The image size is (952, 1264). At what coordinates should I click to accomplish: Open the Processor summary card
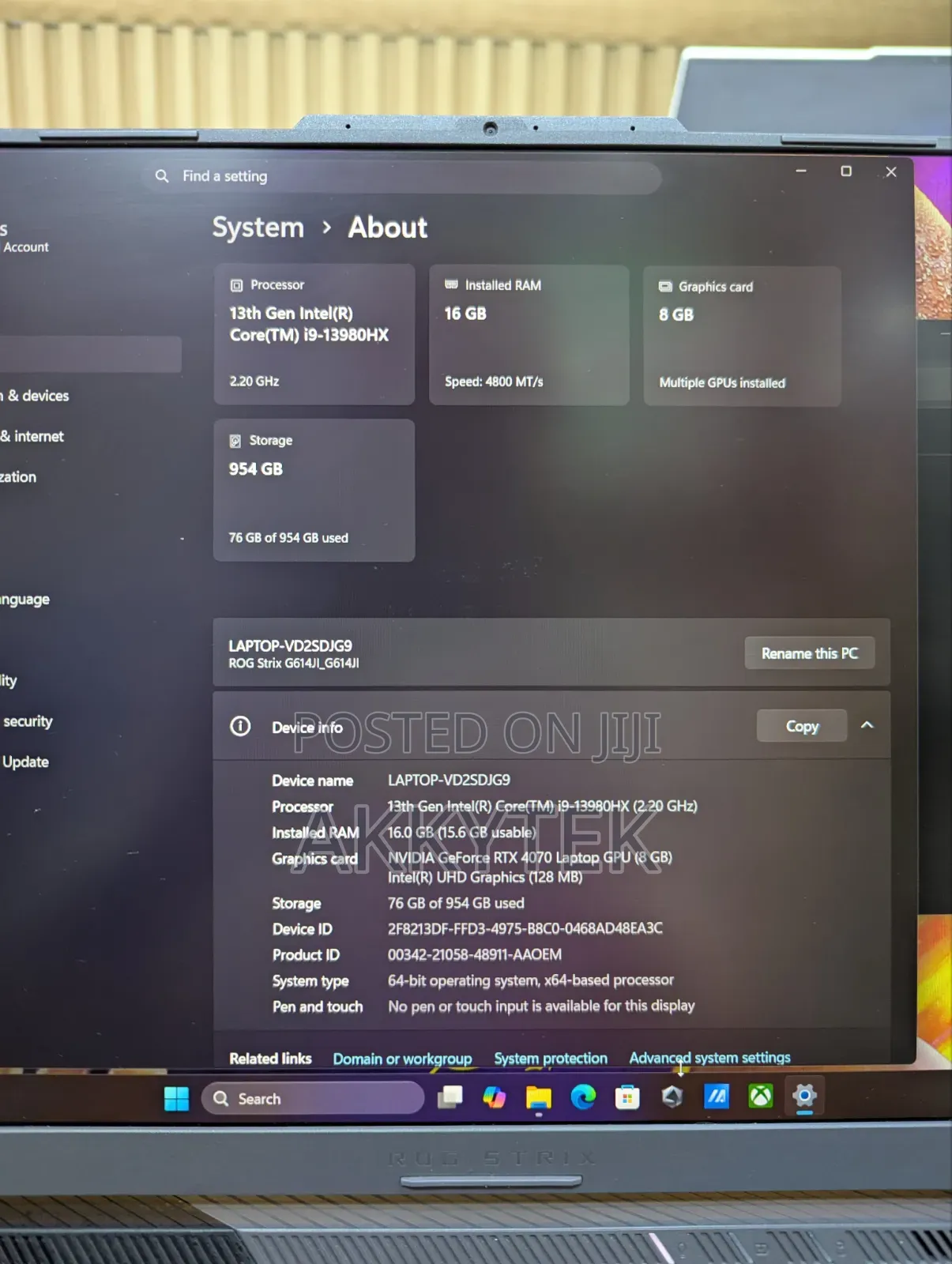coord(314,334)
